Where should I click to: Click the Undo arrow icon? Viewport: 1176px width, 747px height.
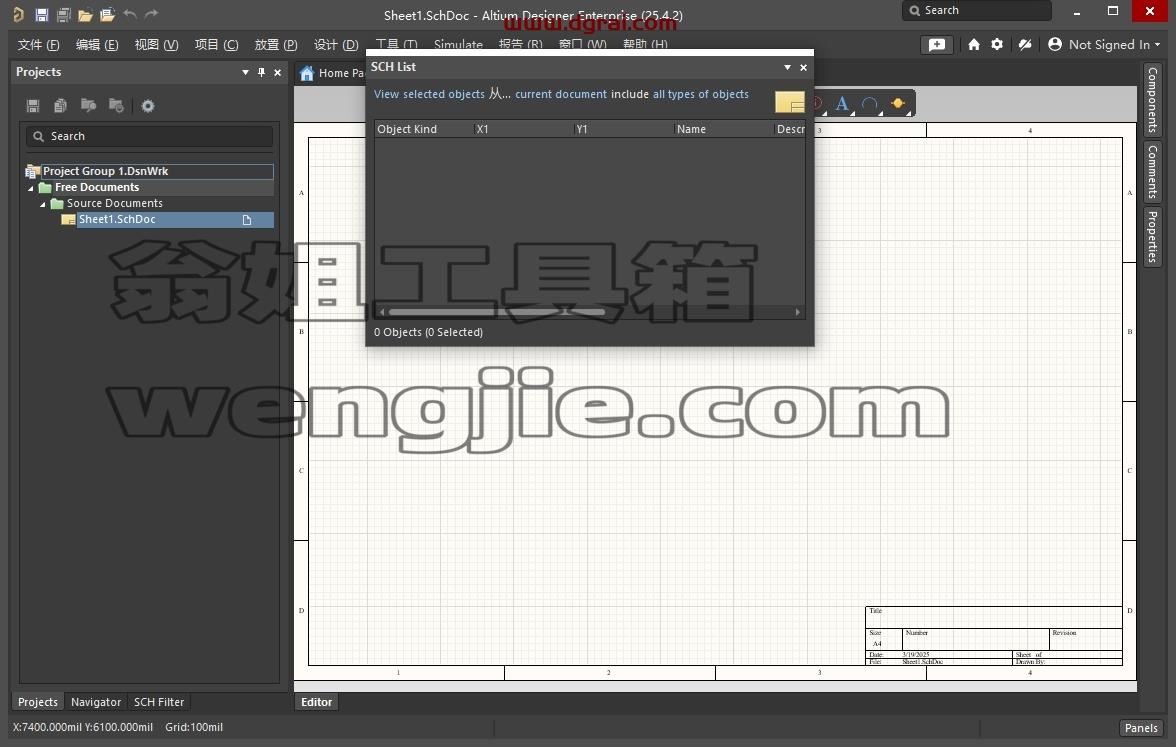130,14
